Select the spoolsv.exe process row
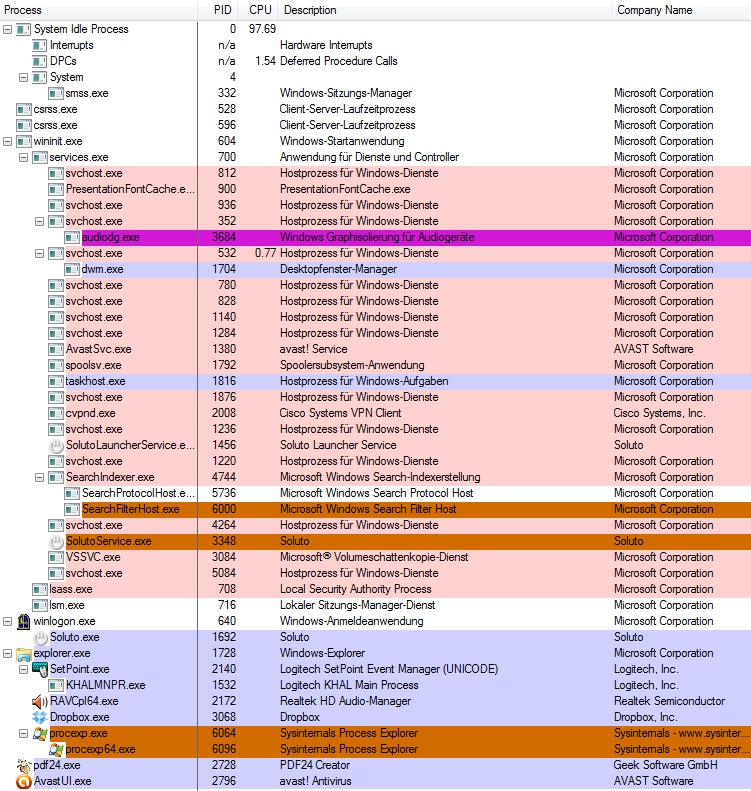751x791 pixels. click(375, 365)
